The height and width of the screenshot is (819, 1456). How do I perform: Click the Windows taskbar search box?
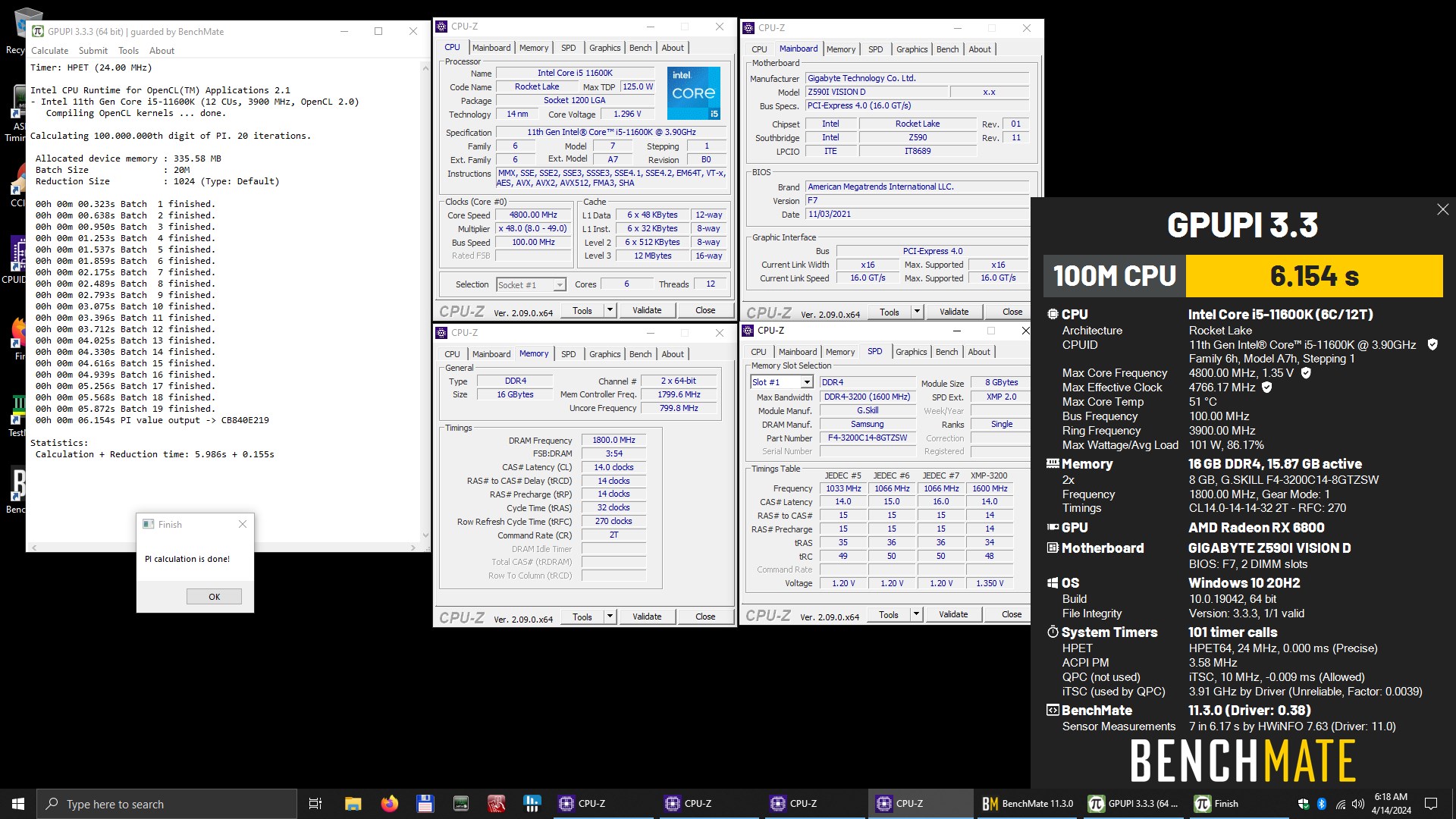coord(167,804)
